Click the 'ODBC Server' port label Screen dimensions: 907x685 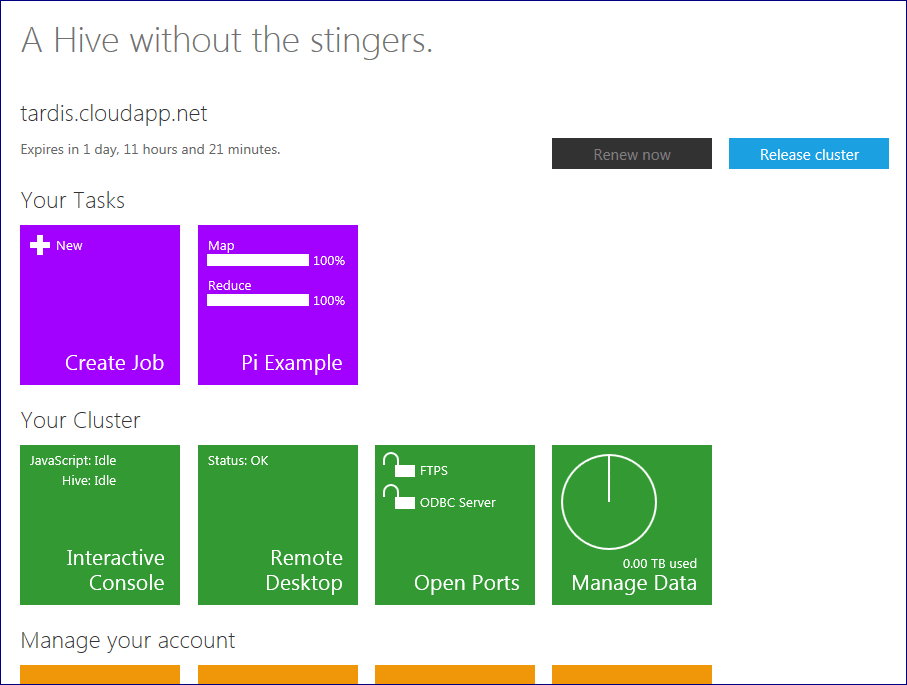tap(458, 502)
